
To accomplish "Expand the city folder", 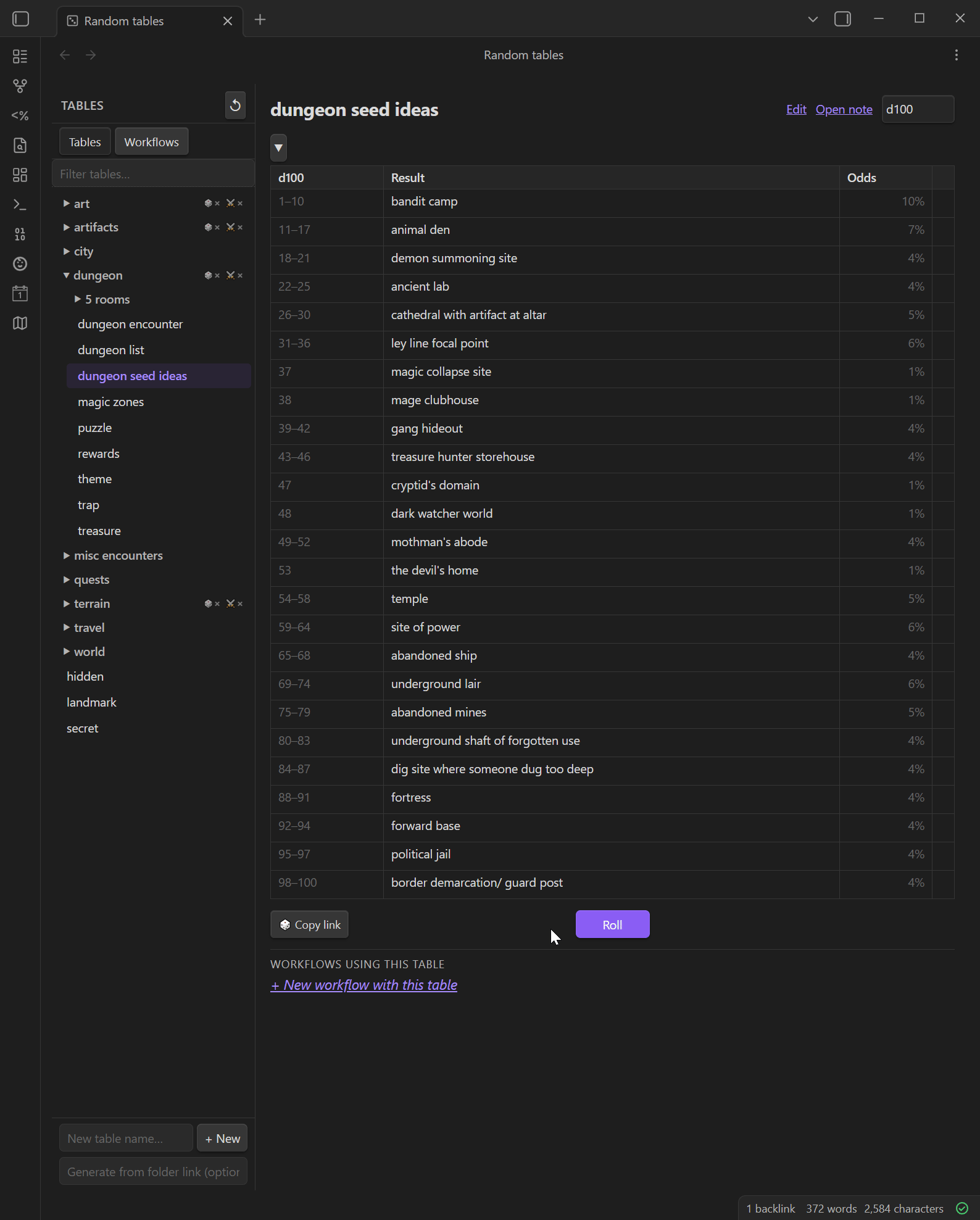I will [66, 251].
